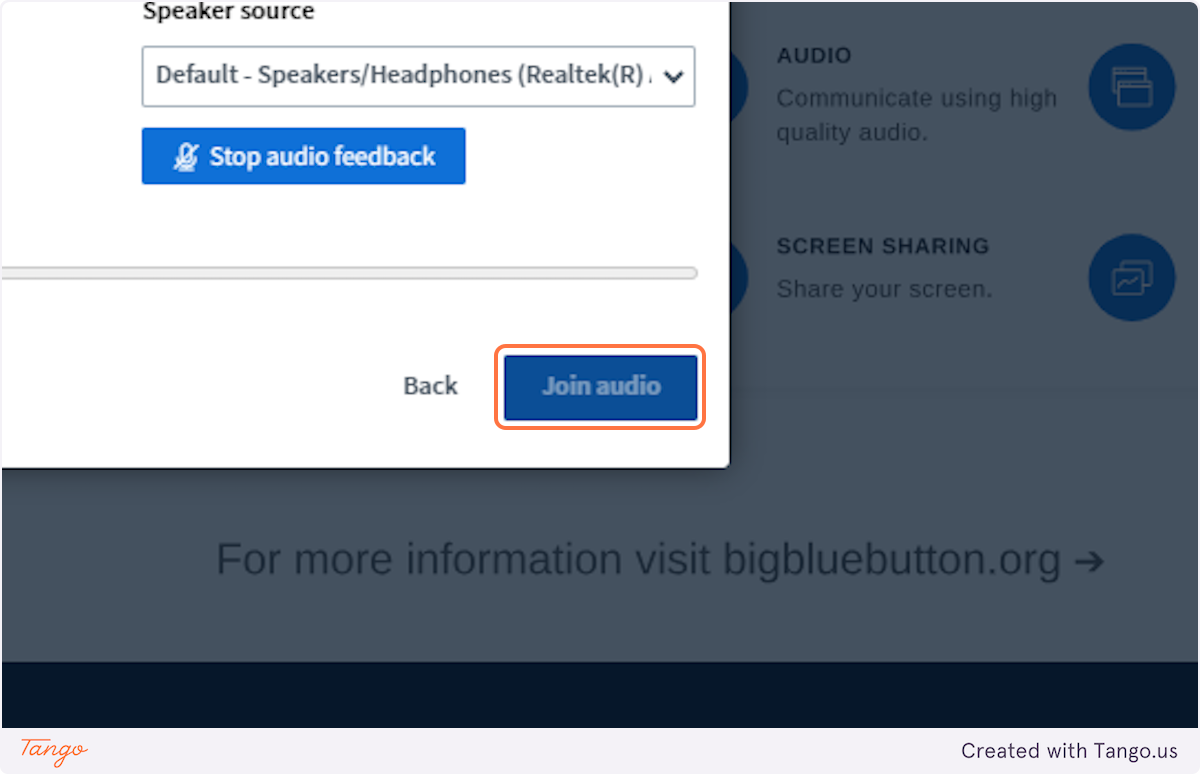Select the SCREEN SHARING feature heading
Image resolution: width=1200 pixels, height=774 pixels.
coord(883,246)
